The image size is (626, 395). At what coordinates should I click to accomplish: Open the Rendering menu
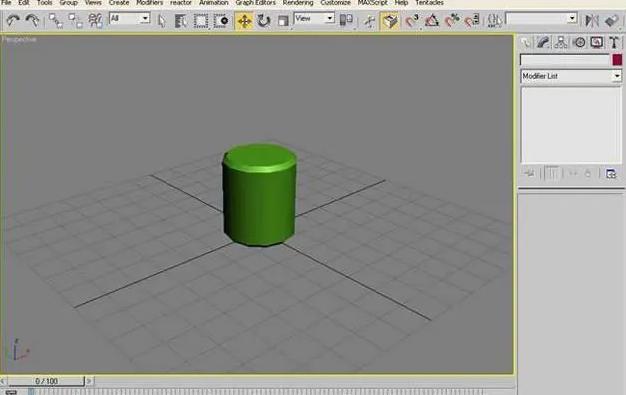[x=298, y=3]
